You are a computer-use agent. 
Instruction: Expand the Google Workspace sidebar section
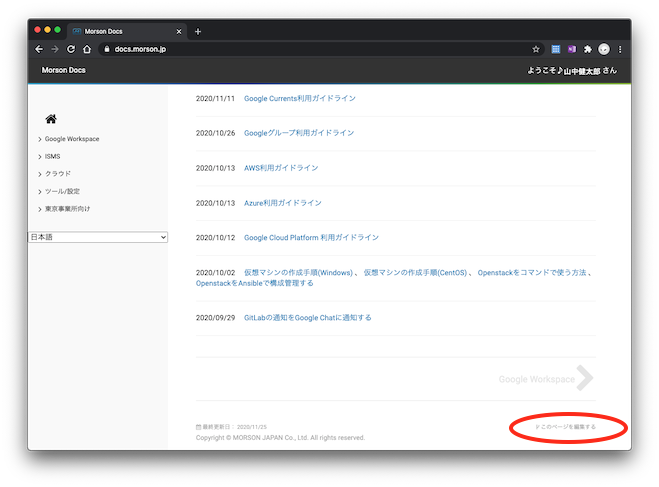pos(70,139)
